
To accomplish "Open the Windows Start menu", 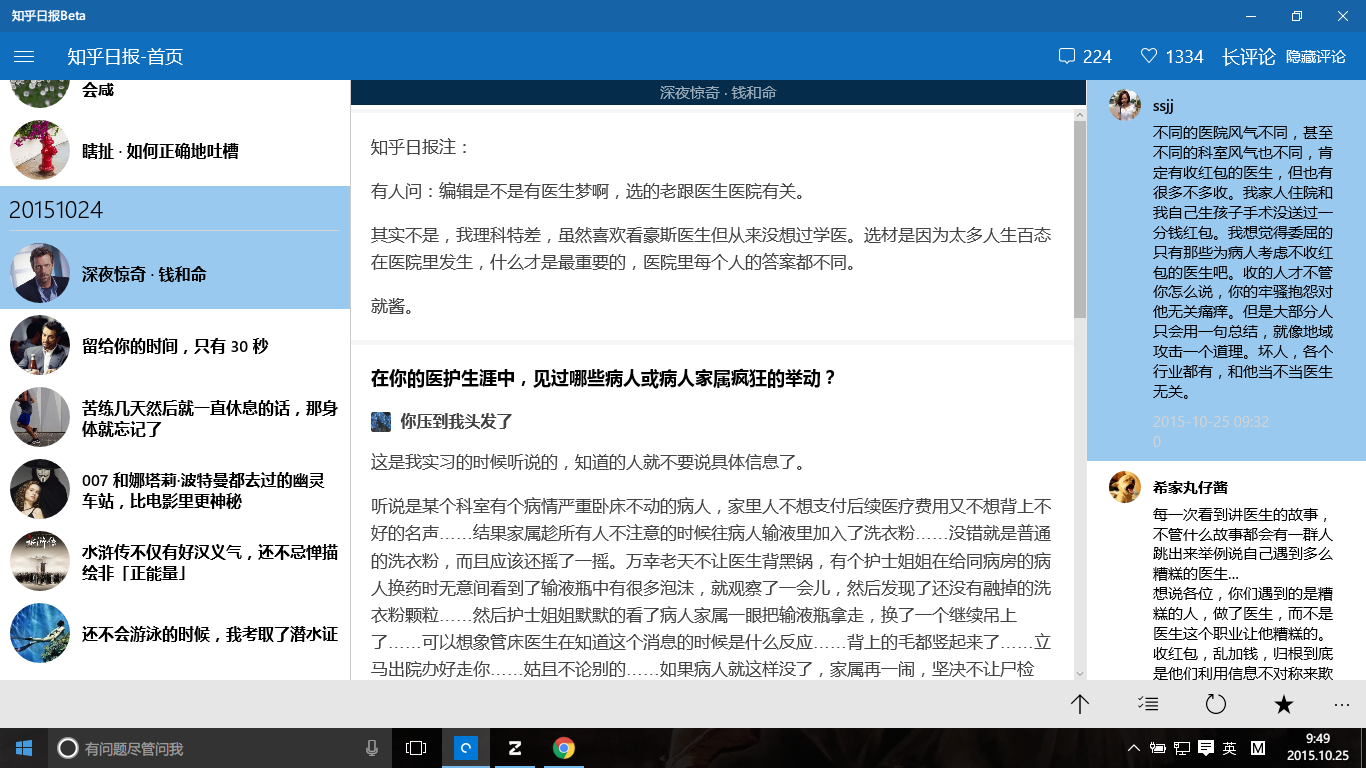I will pos(24,748).
